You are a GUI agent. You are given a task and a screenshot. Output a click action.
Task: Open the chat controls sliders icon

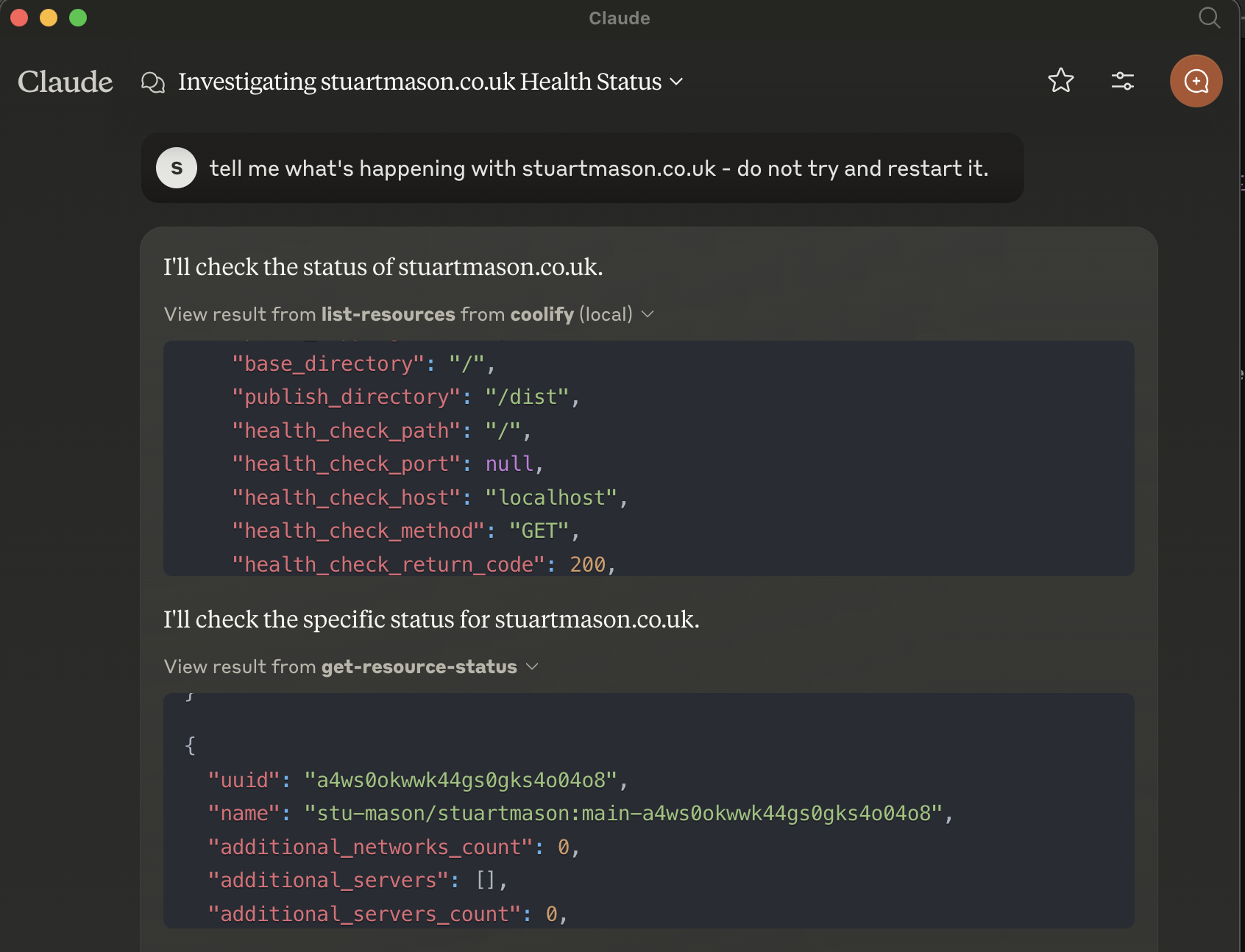(x=1122, y=80)
